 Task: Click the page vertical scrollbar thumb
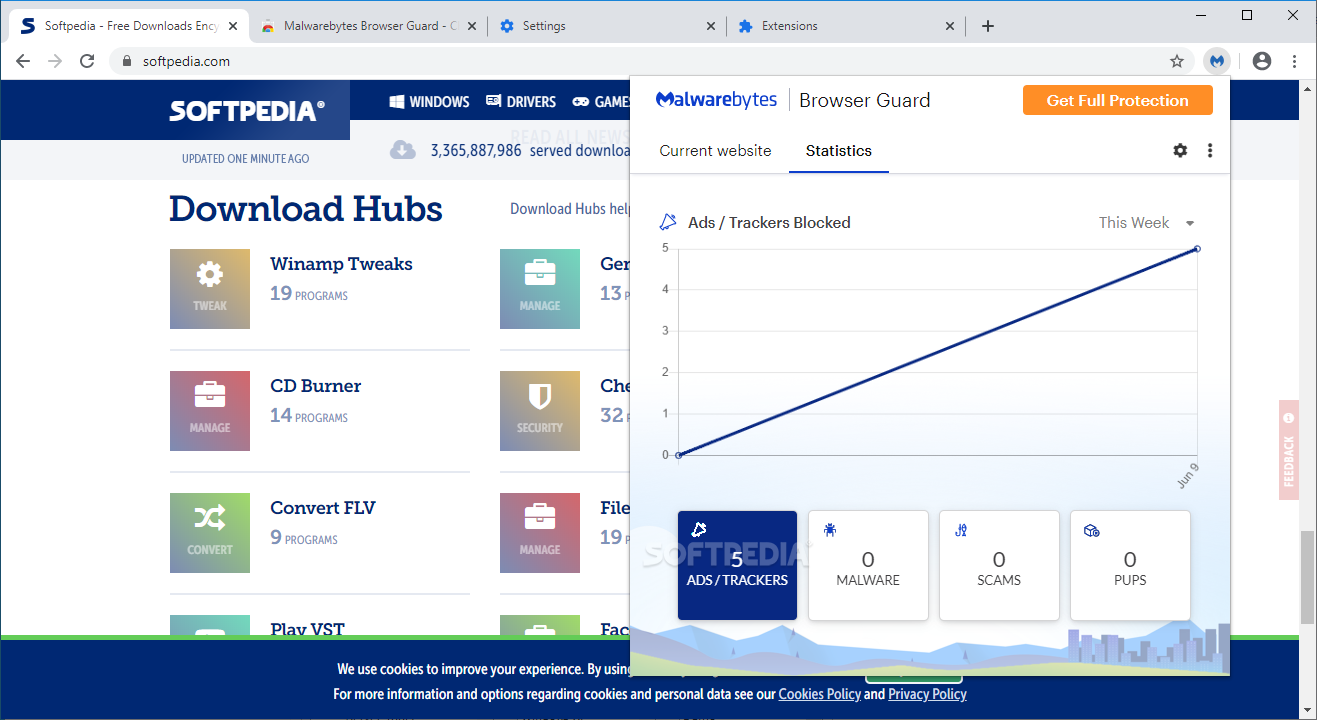click(1307, 578)
